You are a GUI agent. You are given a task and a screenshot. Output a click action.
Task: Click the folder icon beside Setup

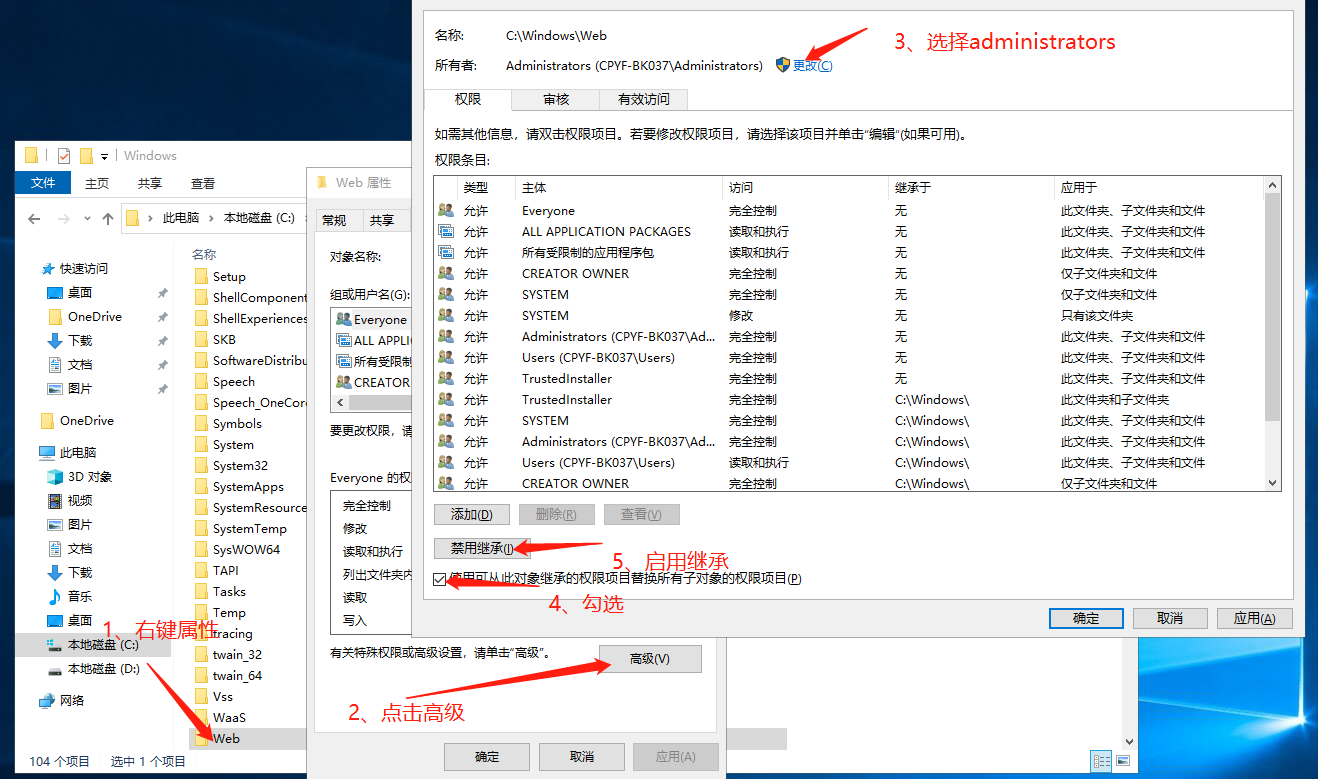(x=201, y=277)
